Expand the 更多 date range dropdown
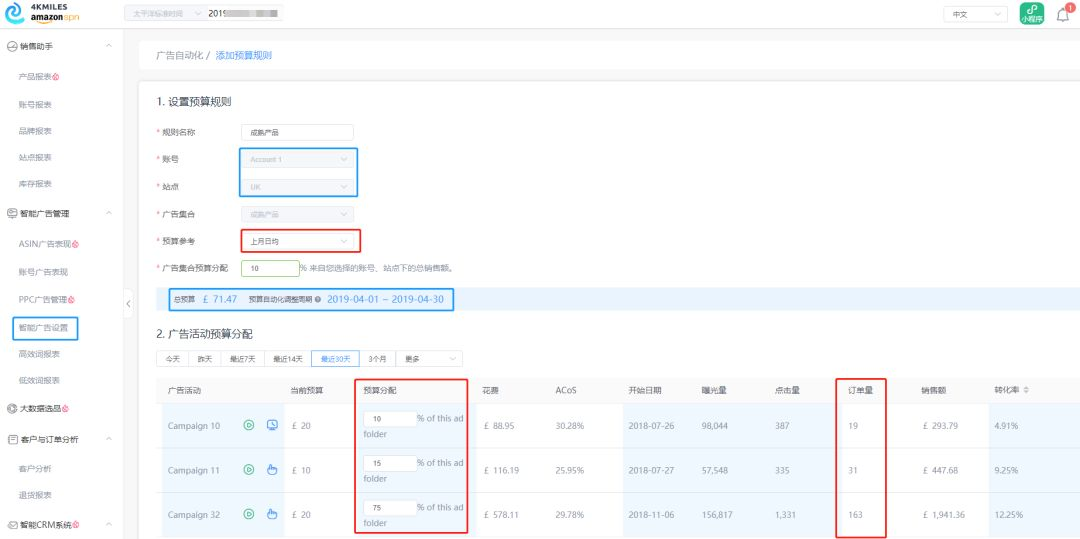Image resolution: width=1080 pixels, height=539 pixels. pyautogui.click(x=428, y=359)
